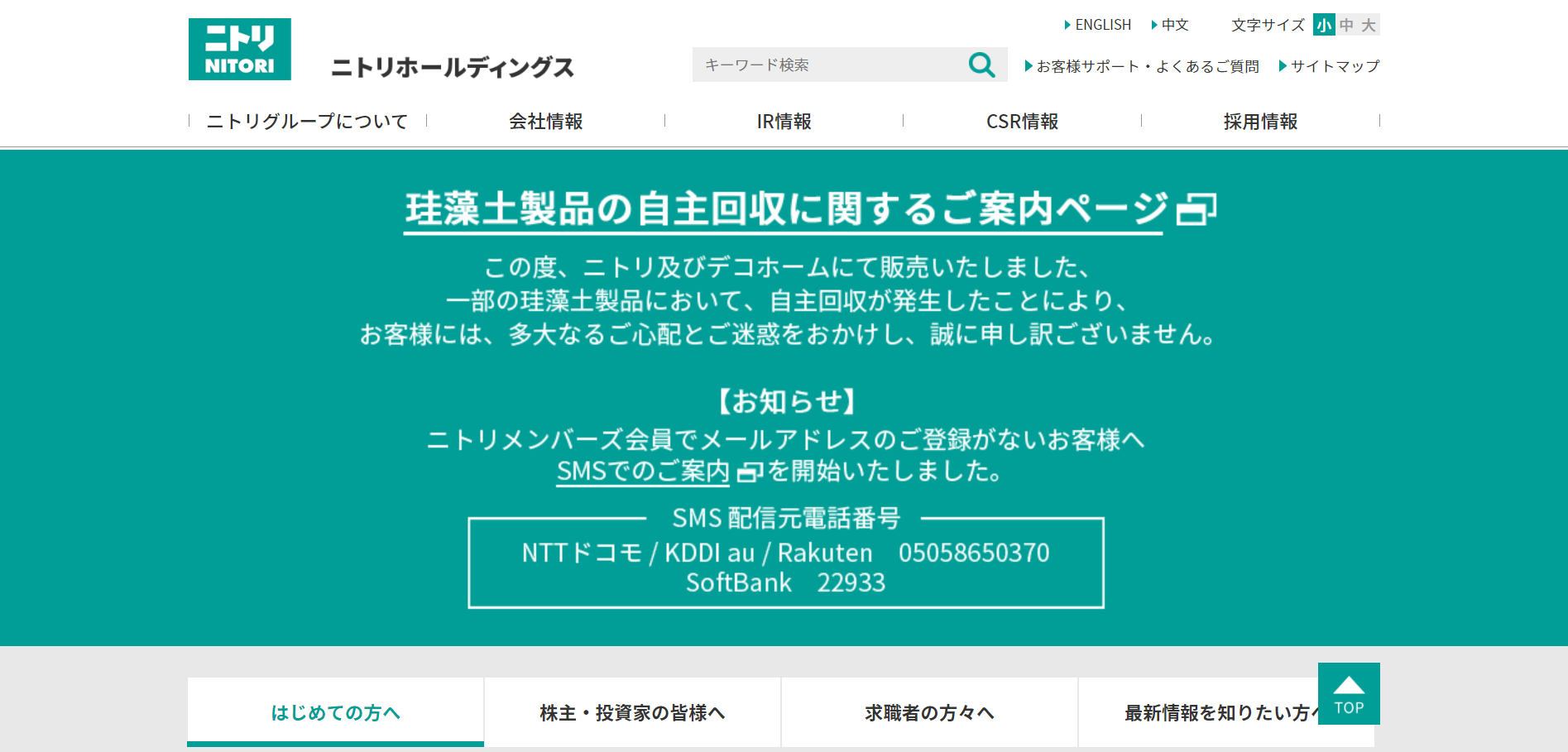This screenshot has width=1568, height=752.
Task: Open the 採用情報 menu
Action: (x=1261, y=122)
